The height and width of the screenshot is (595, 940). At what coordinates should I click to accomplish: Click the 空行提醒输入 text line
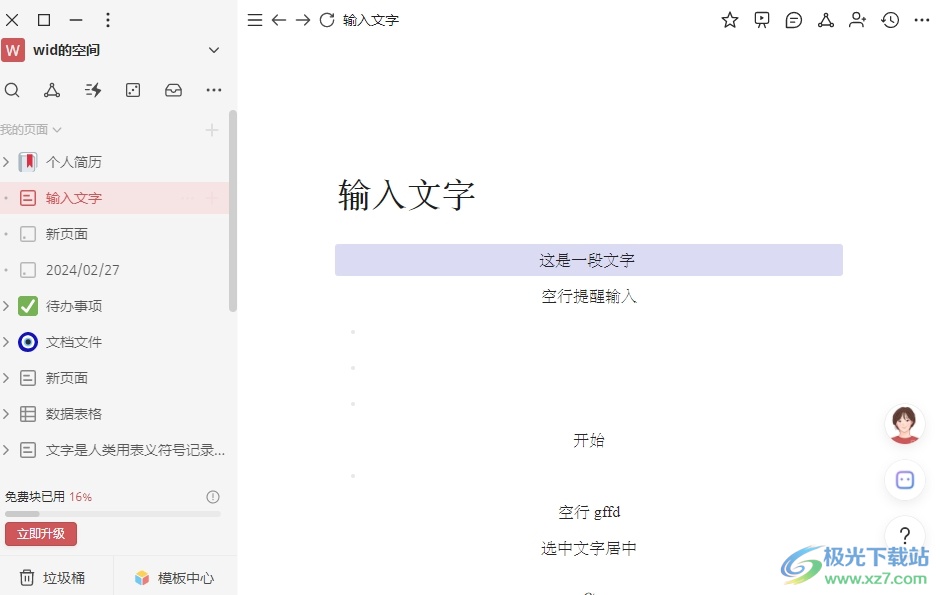pyautogui.click(x=589, y=296)
